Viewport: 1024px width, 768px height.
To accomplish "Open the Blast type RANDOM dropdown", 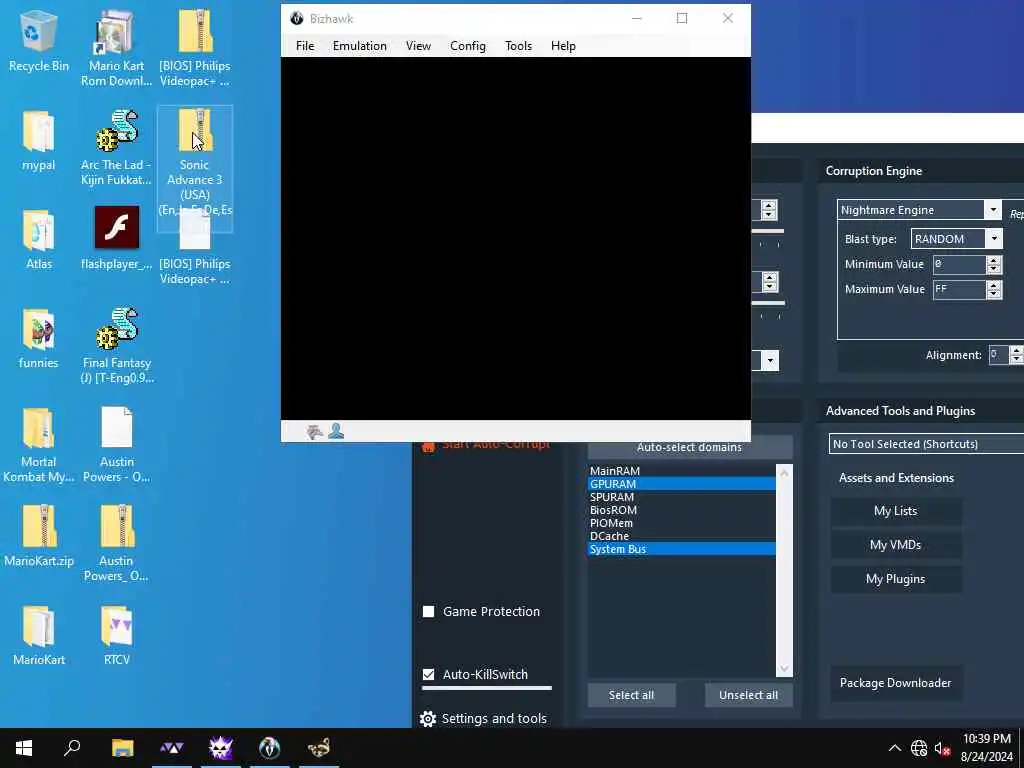I will pos(994,238).
